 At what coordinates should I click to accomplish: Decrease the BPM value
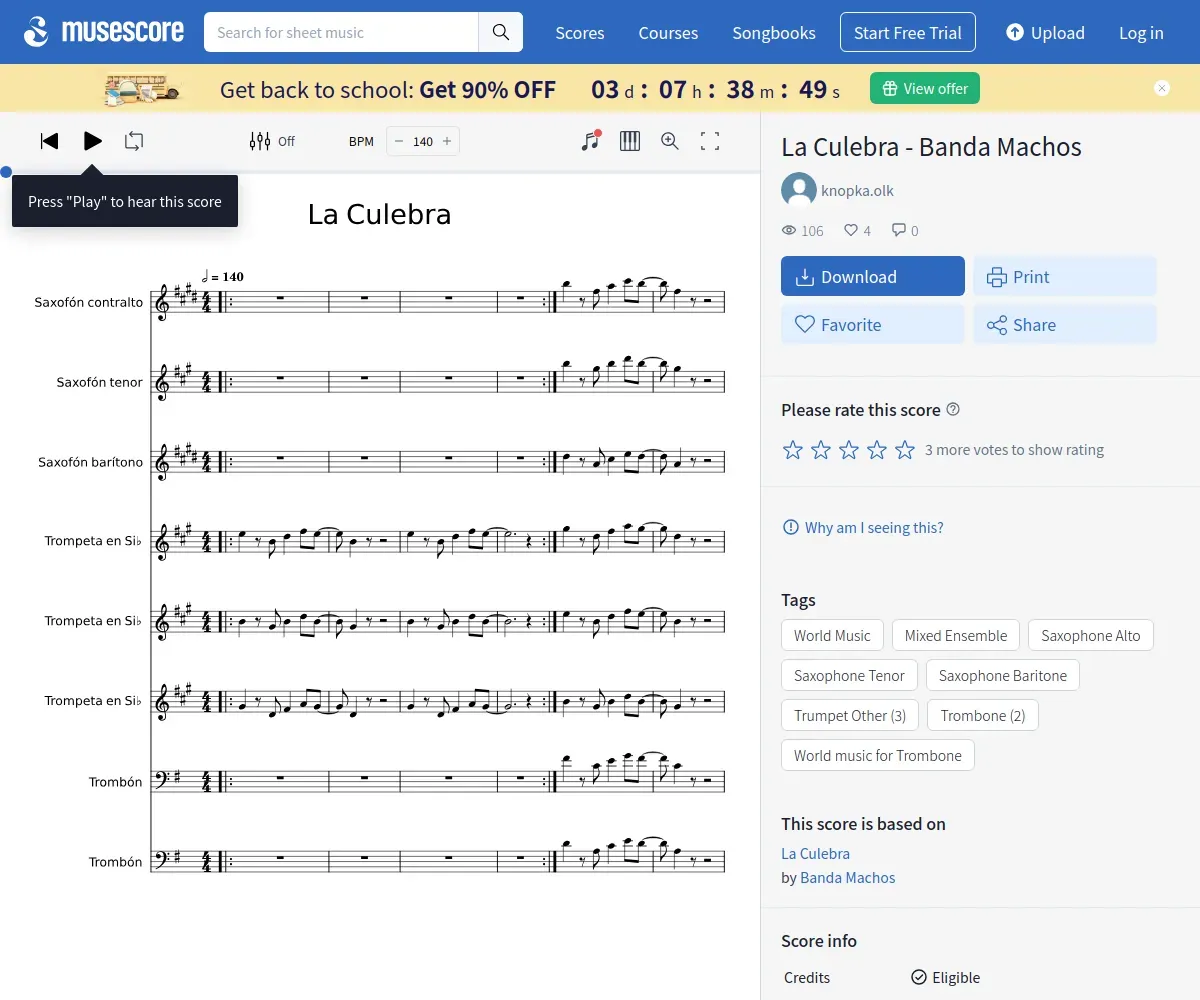click(x=399, y=141)
